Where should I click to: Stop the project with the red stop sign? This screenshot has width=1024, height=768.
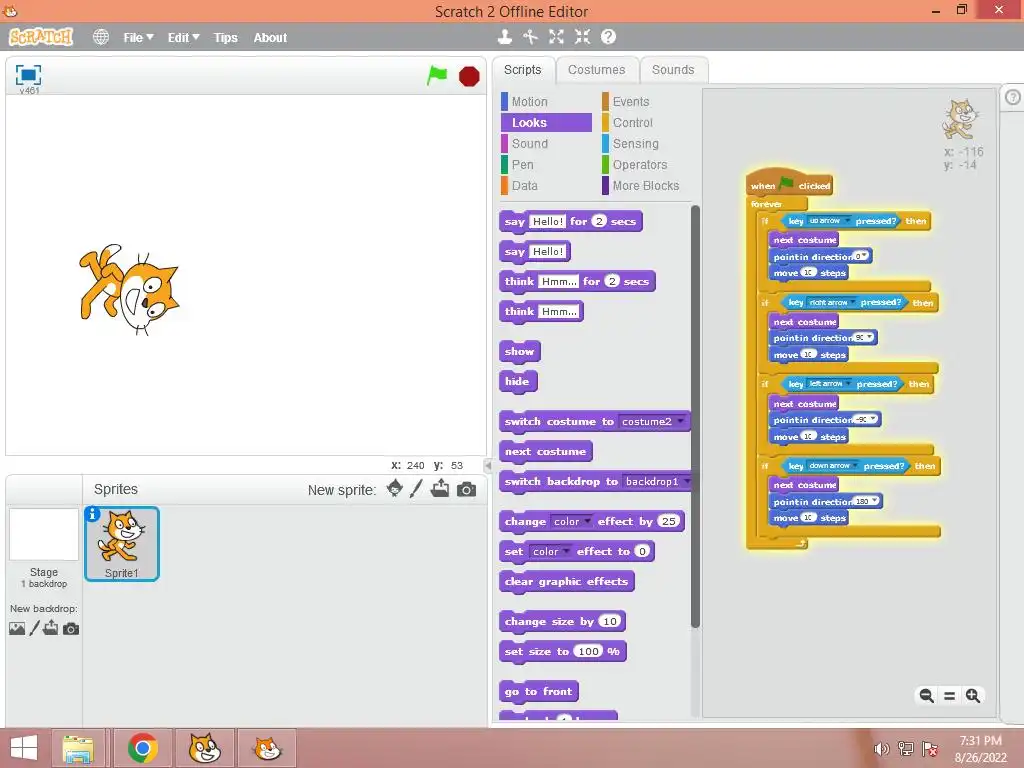(x=469, y=76)
